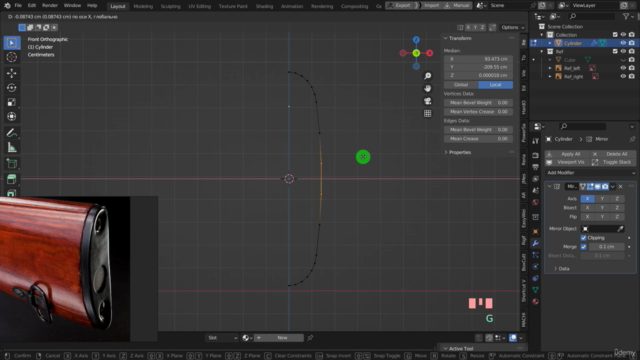The height and width of the screenshot is (360, 640).
Task: Switch to the Shading workspace tab
Action: click(x=264, y=6)
